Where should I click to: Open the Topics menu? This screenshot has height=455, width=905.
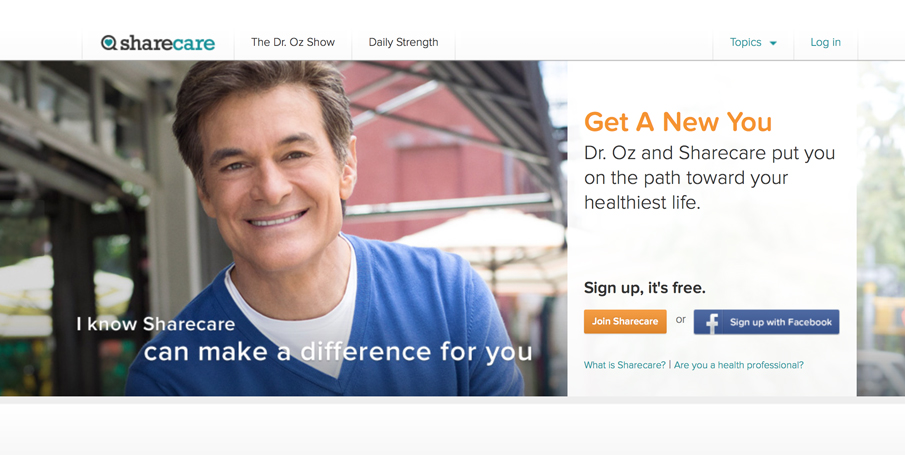point(753,43)
